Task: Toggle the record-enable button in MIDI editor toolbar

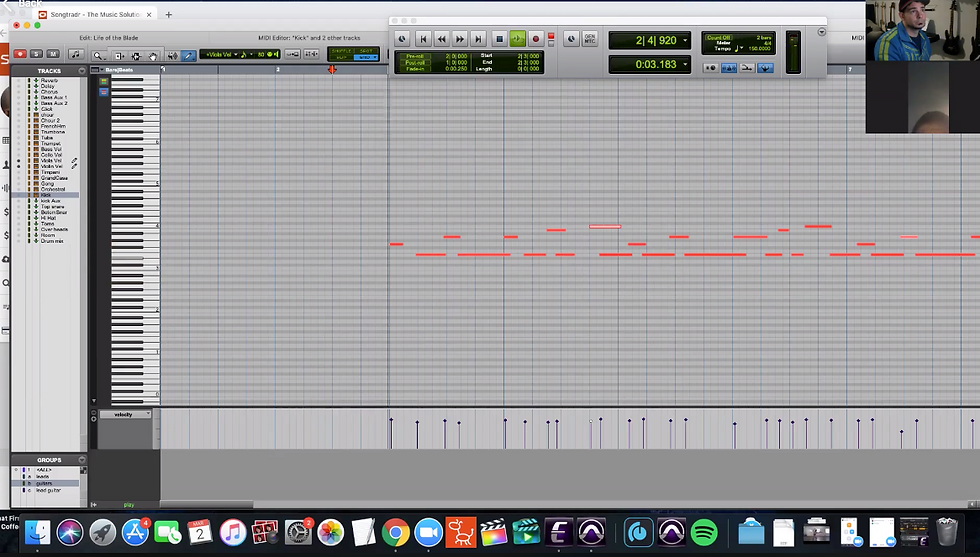Action: 20,54
